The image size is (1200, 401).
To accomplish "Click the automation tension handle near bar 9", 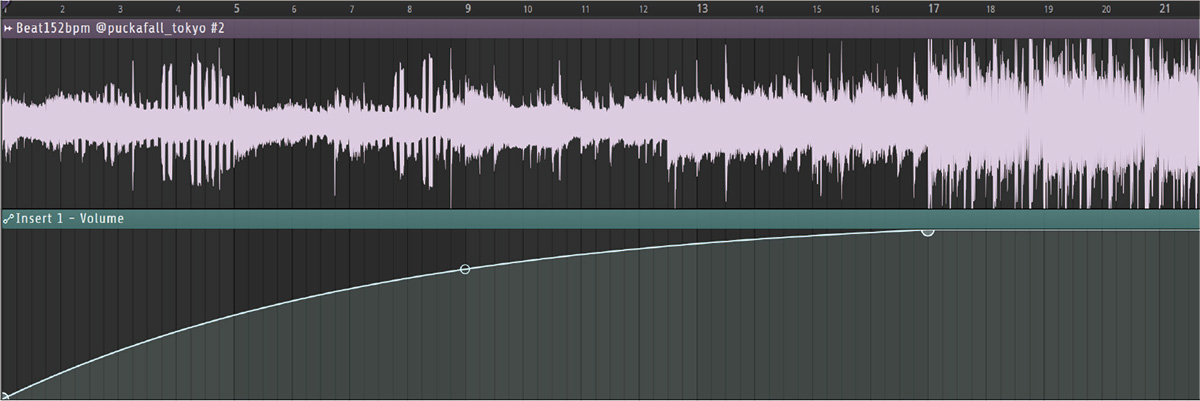I will (464, 269).
